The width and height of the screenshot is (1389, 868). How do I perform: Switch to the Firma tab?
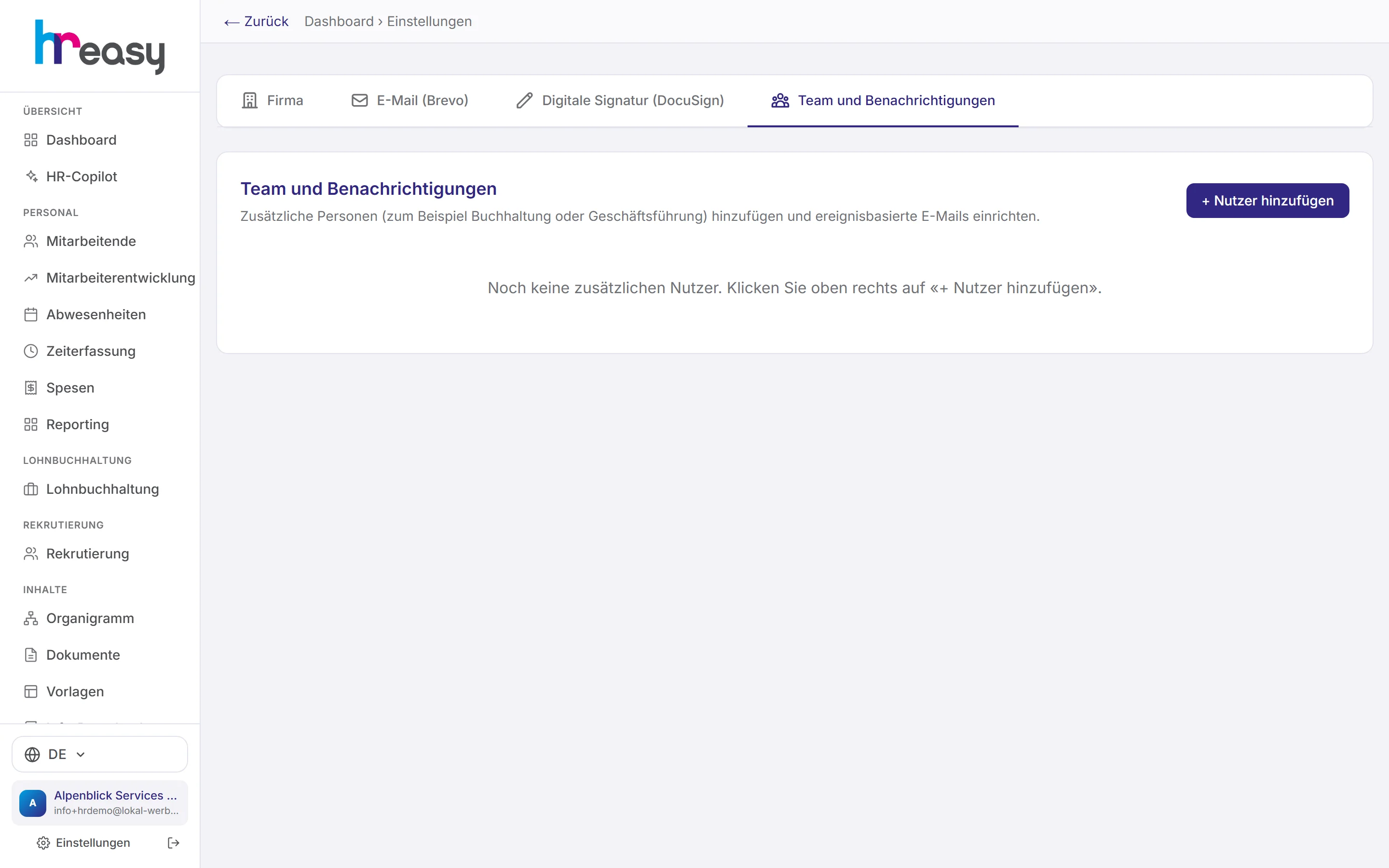pyautogui.click(x=272, y=100)
